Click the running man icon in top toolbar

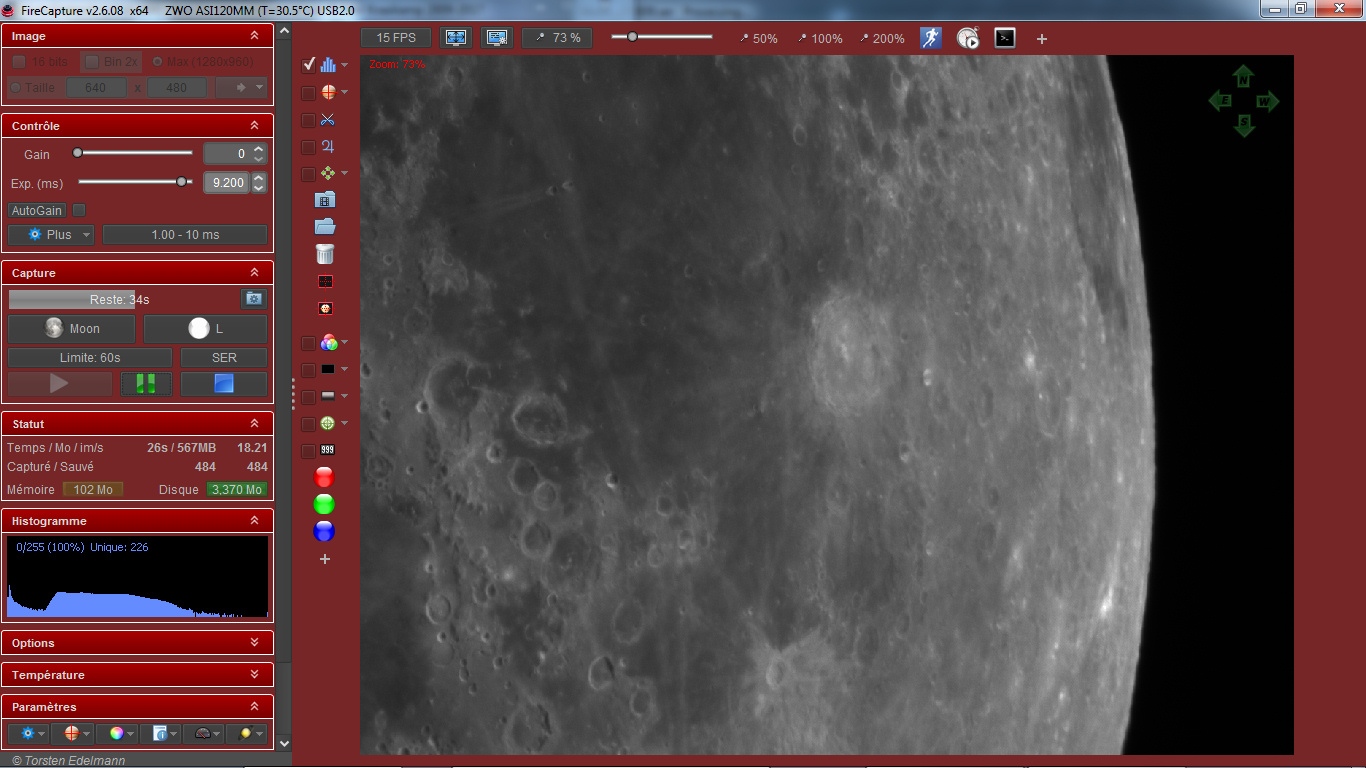click(931, 38)
